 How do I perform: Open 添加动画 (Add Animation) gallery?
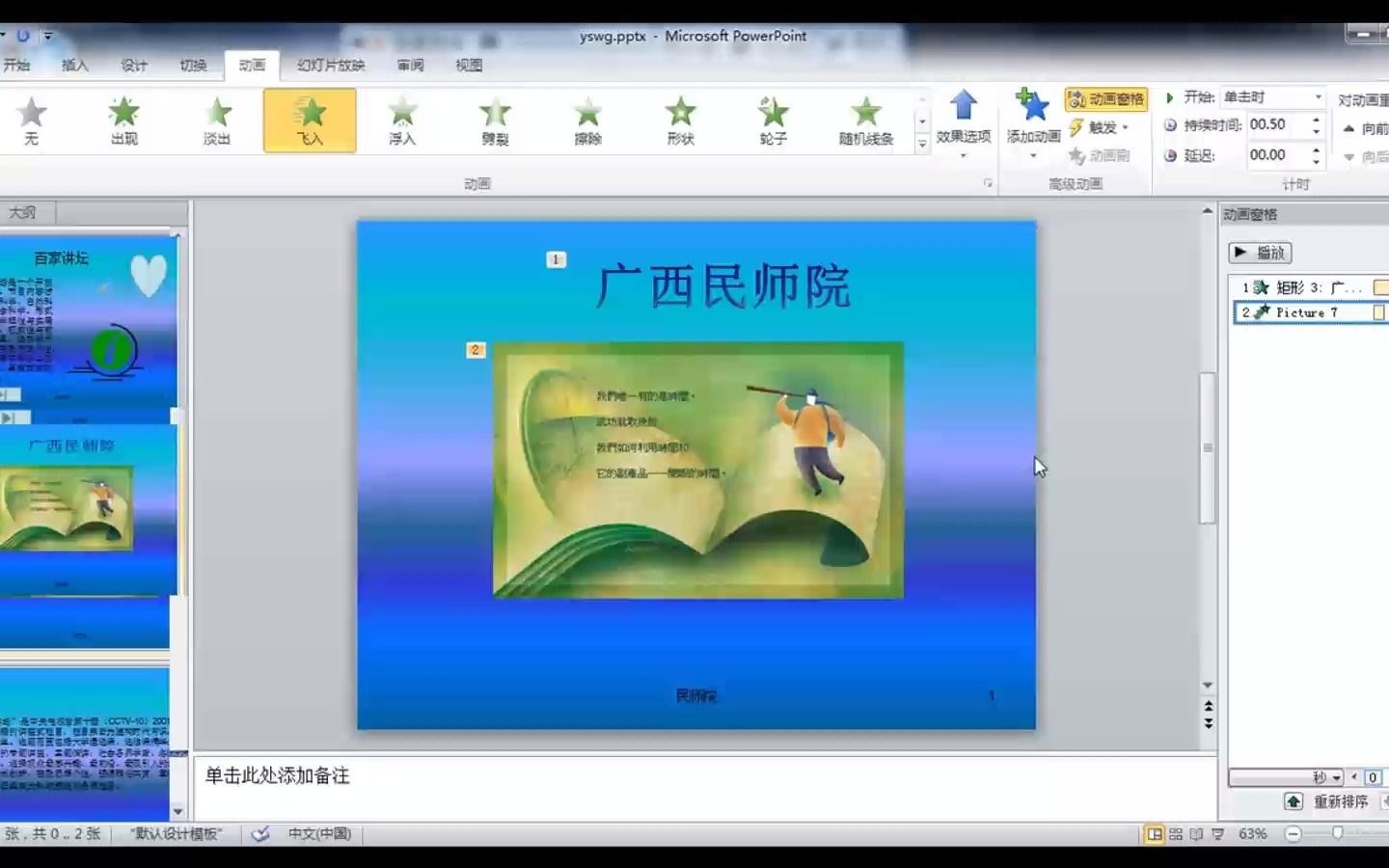[x=1033, y=123]
